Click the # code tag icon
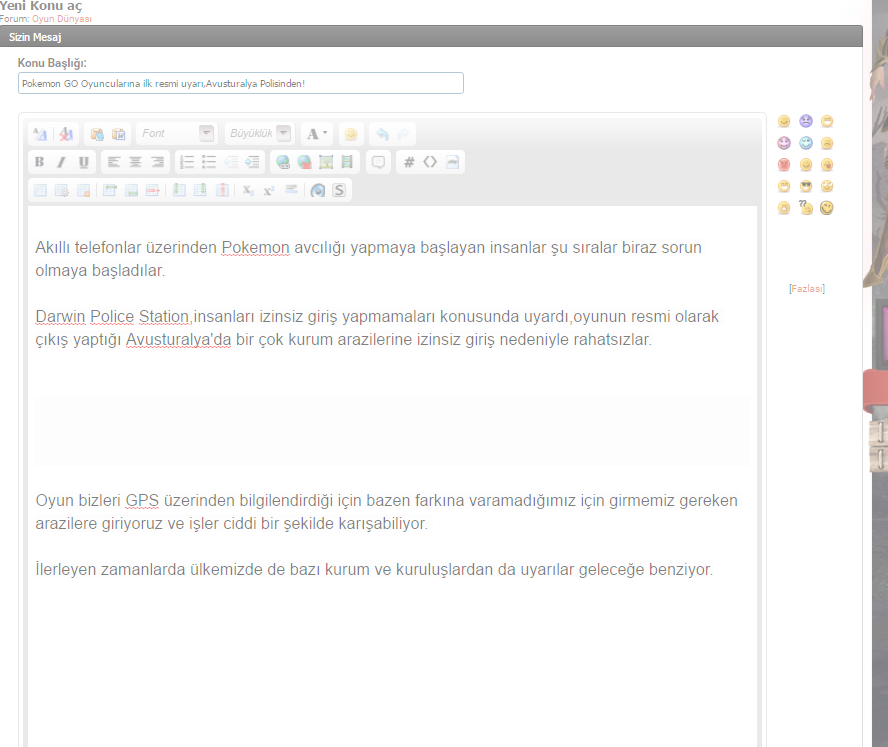 coord(409,162)
